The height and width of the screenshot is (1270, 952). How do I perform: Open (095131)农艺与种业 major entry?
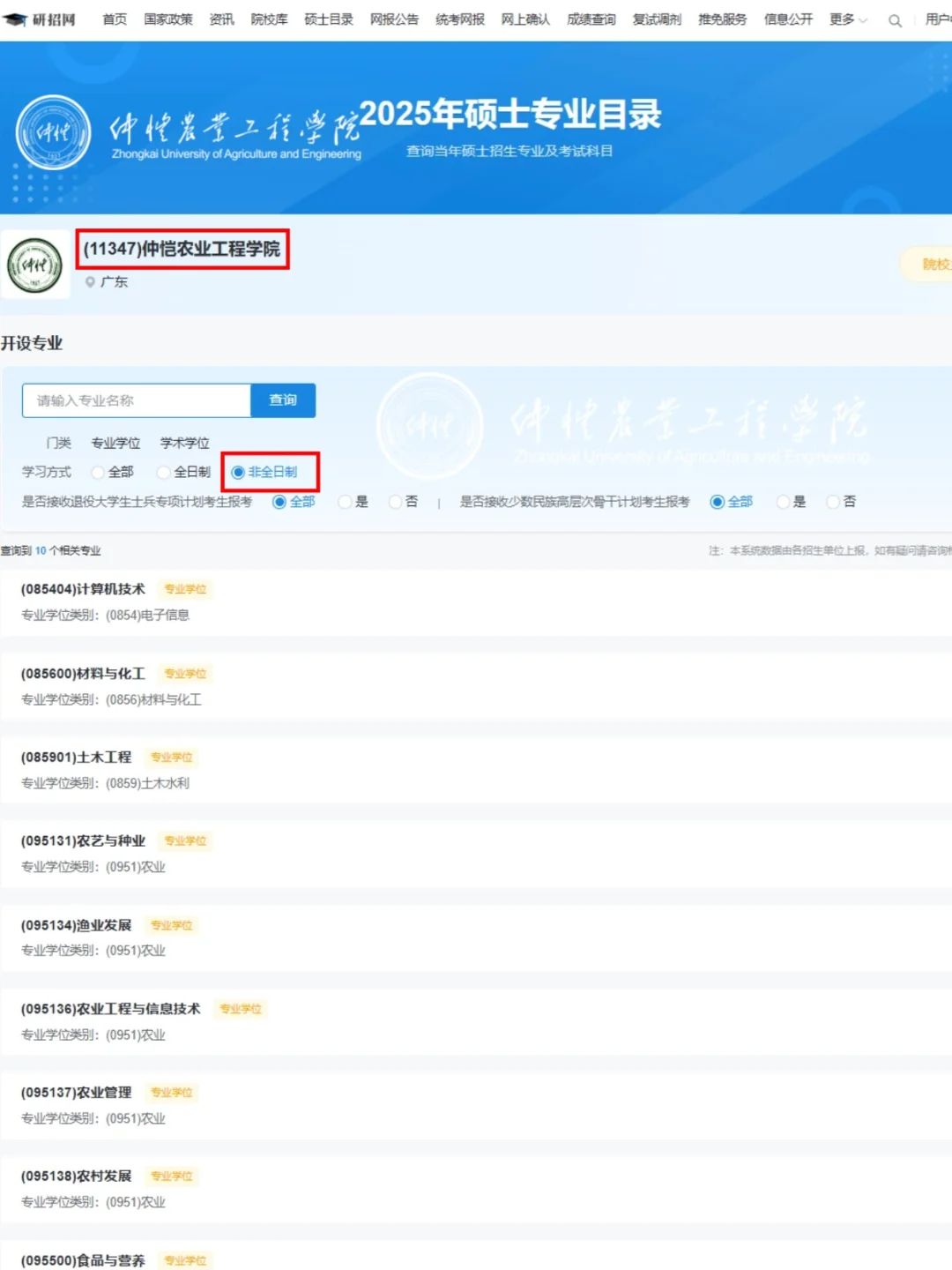pos(83,840)
